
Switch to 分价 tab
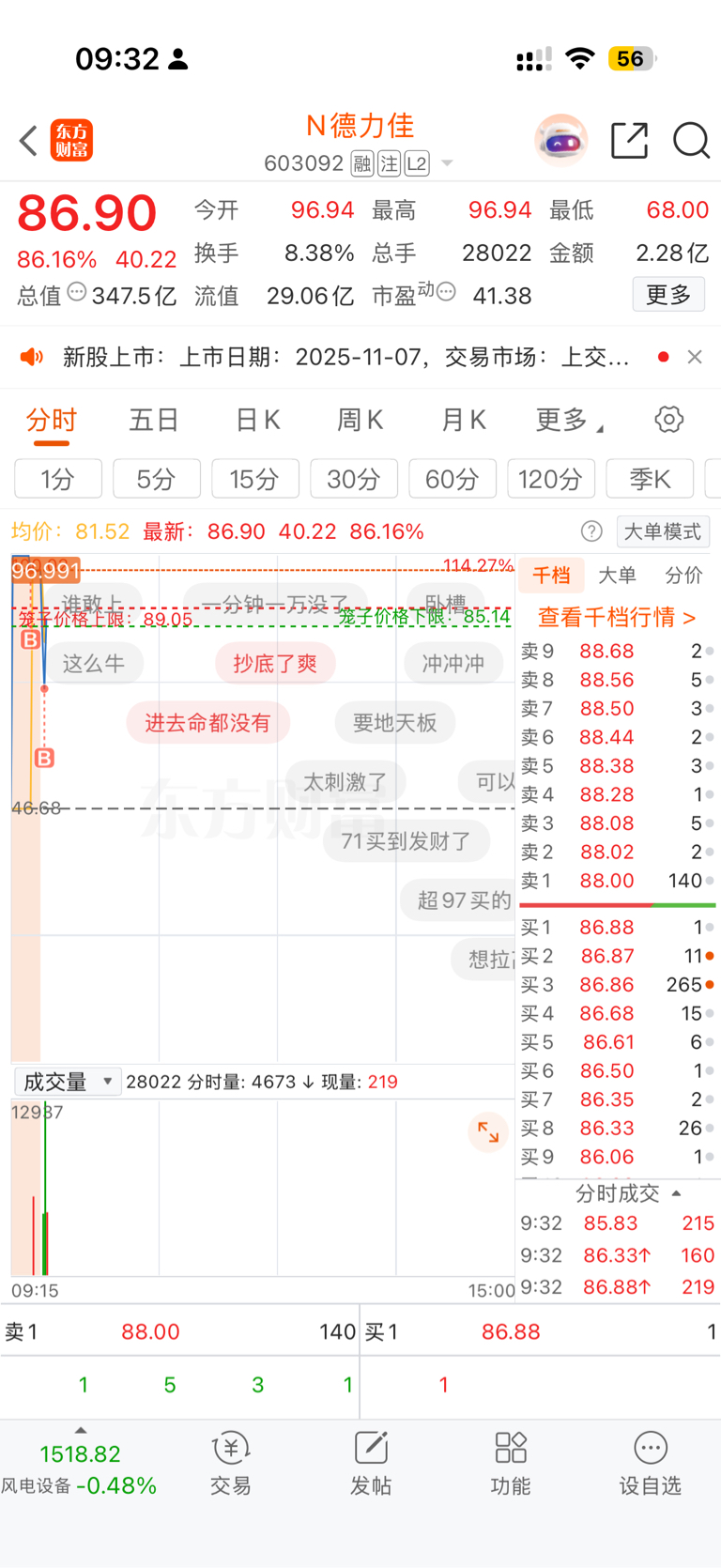click(683, 576)
